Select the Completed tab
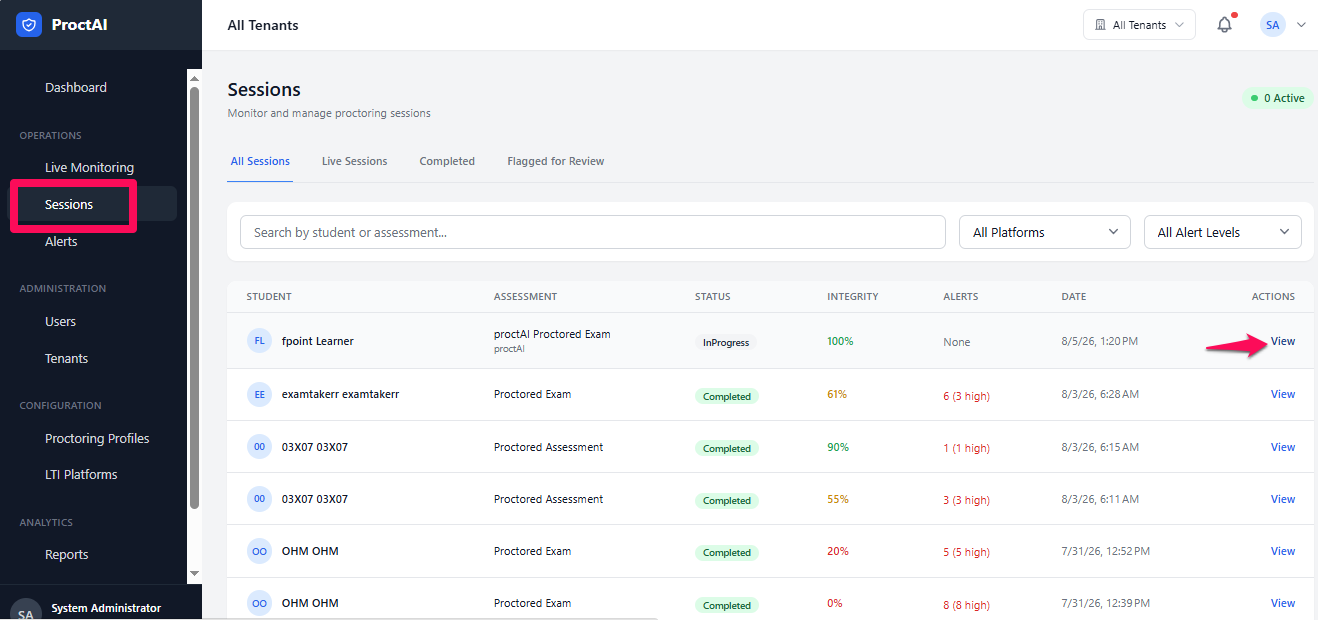The image size is (1318, 620). (x=447, y=161)
